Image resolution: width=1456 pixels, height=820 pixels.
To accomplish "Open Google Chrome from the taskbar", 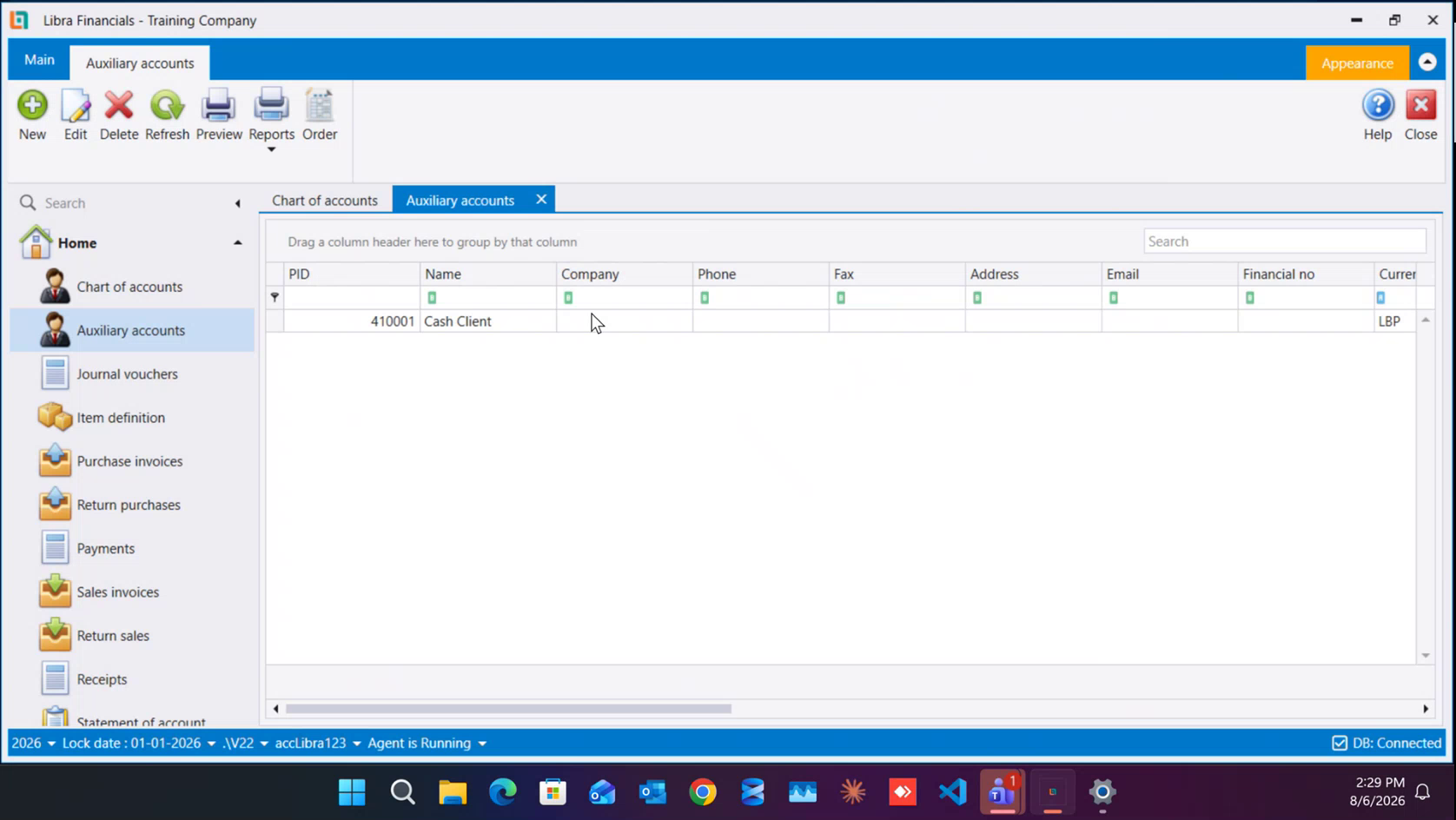I will coord(703,791).
